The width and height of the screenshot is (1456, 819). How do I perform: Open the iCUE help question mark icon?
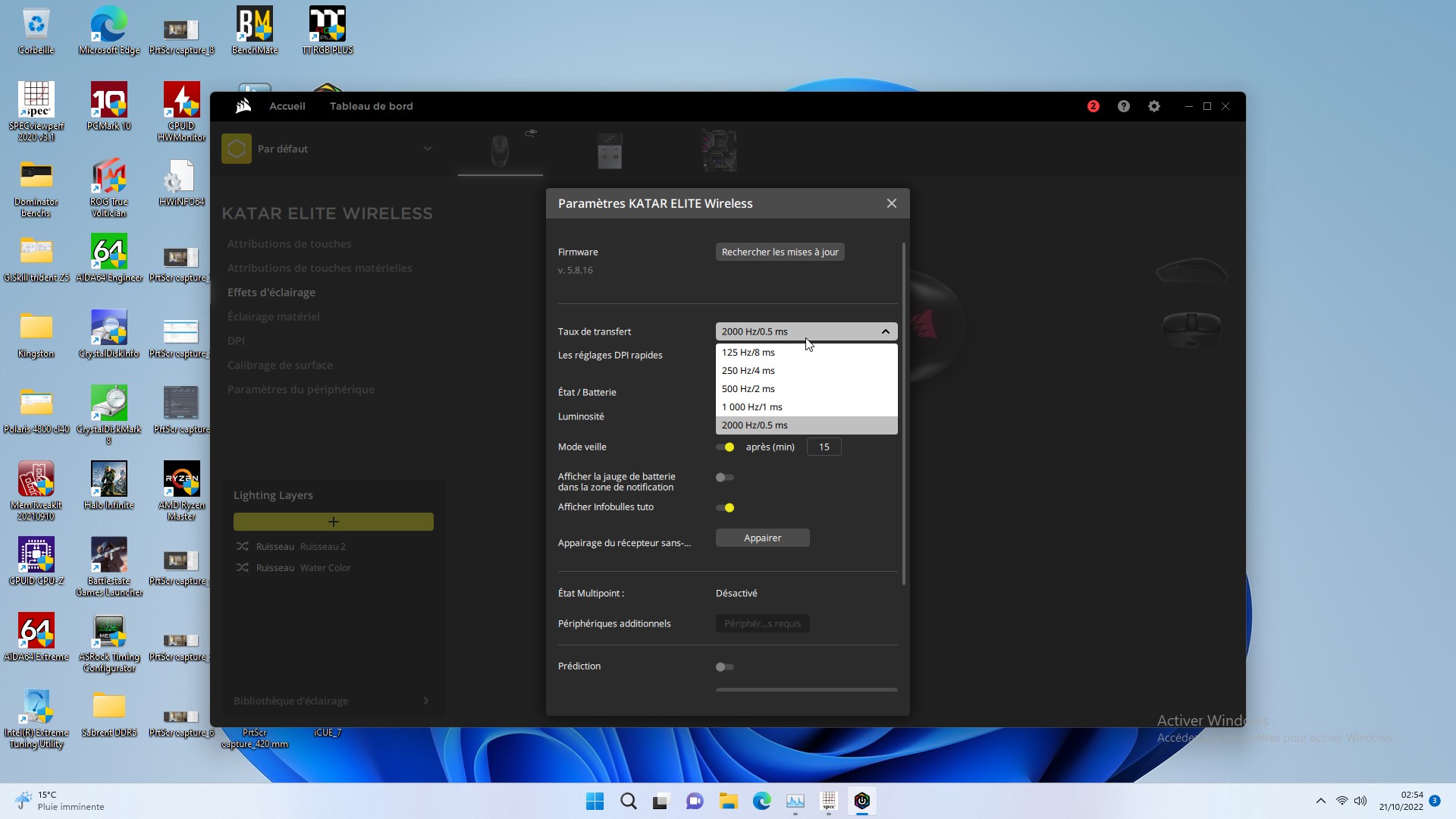click(x=1124, y=106)
